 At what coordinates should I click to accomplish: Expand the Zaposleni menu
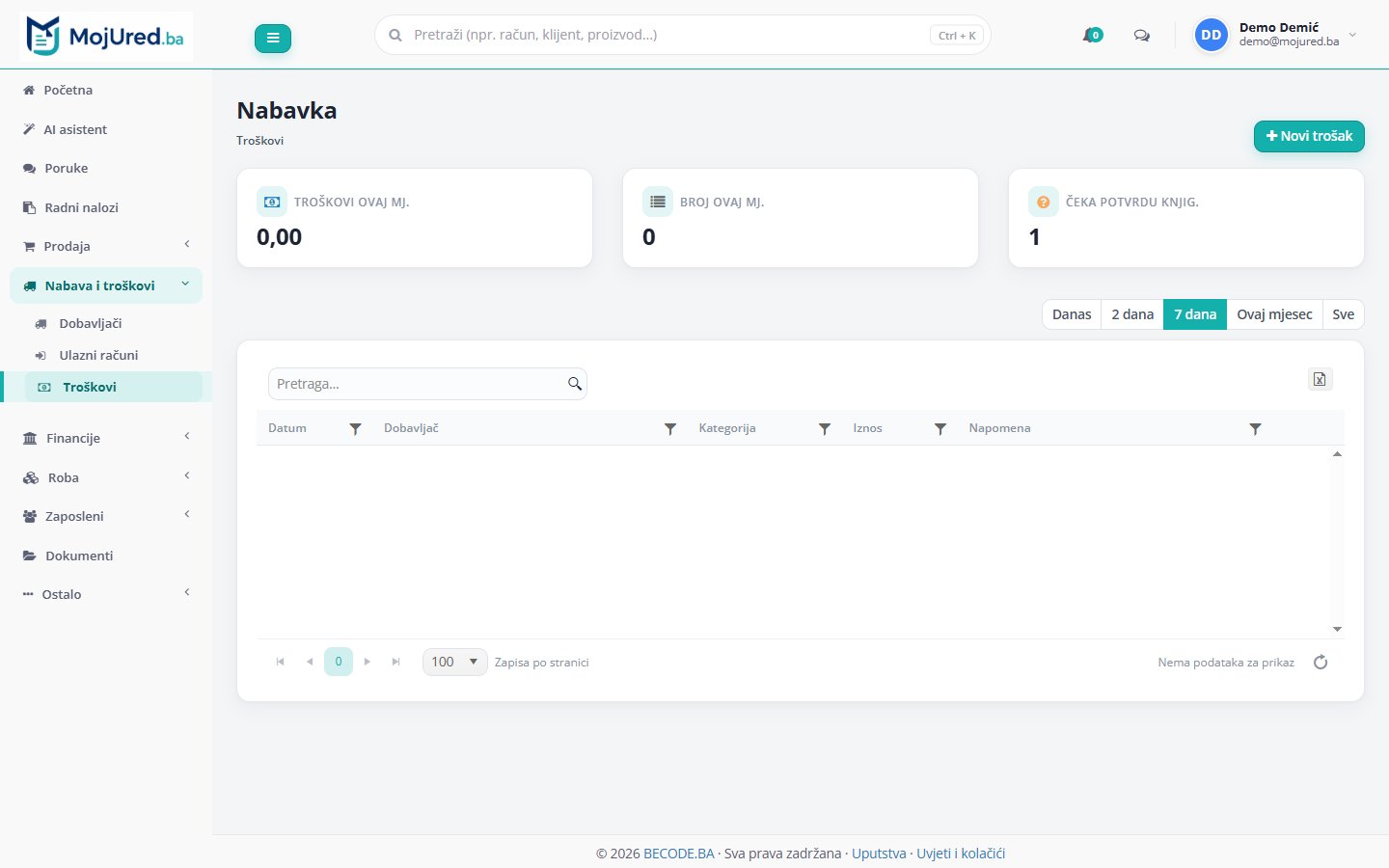pyautogui.click(x=106, y=516)
